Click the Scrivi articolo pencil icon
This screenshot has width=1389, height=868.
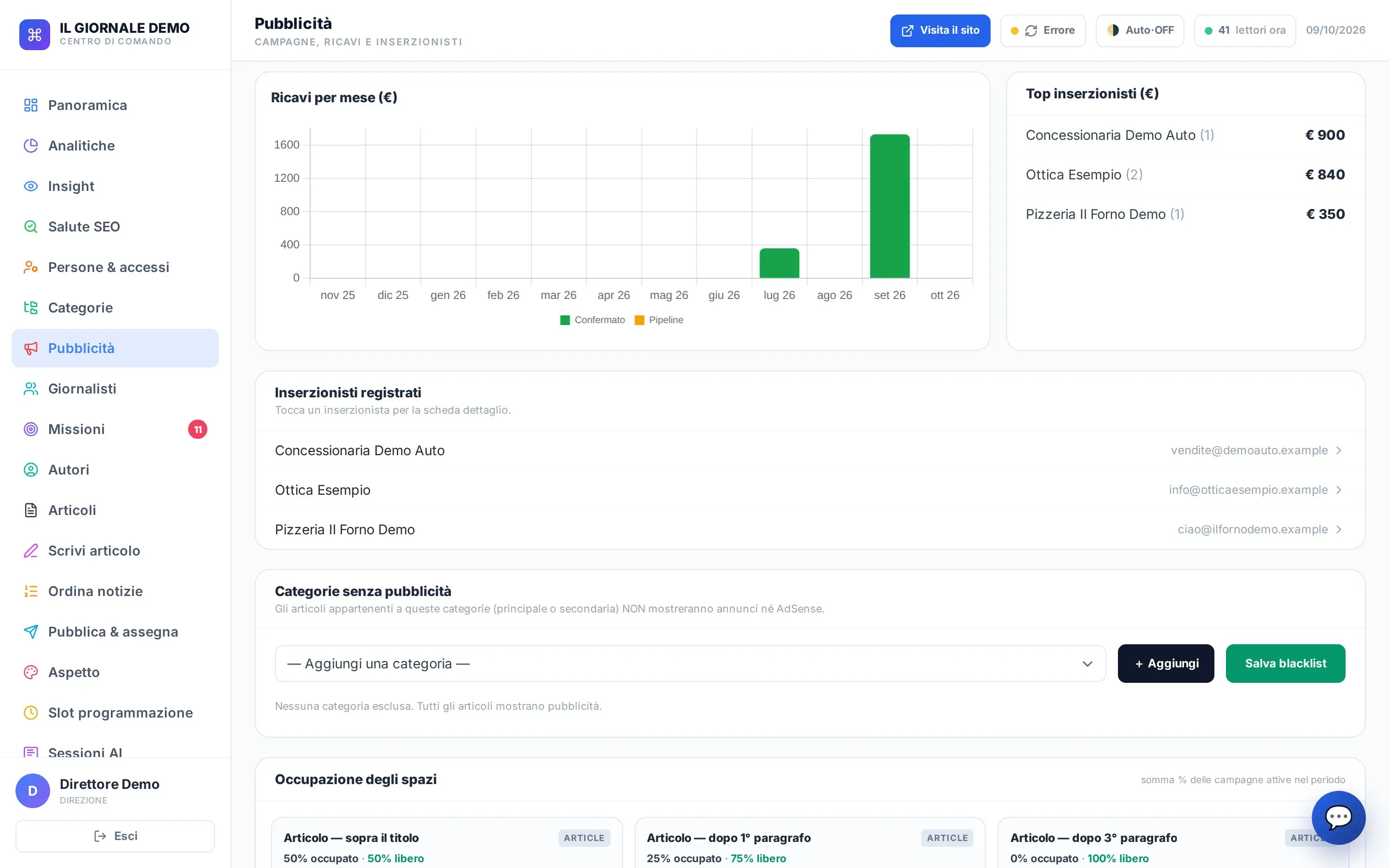point(31,551)
